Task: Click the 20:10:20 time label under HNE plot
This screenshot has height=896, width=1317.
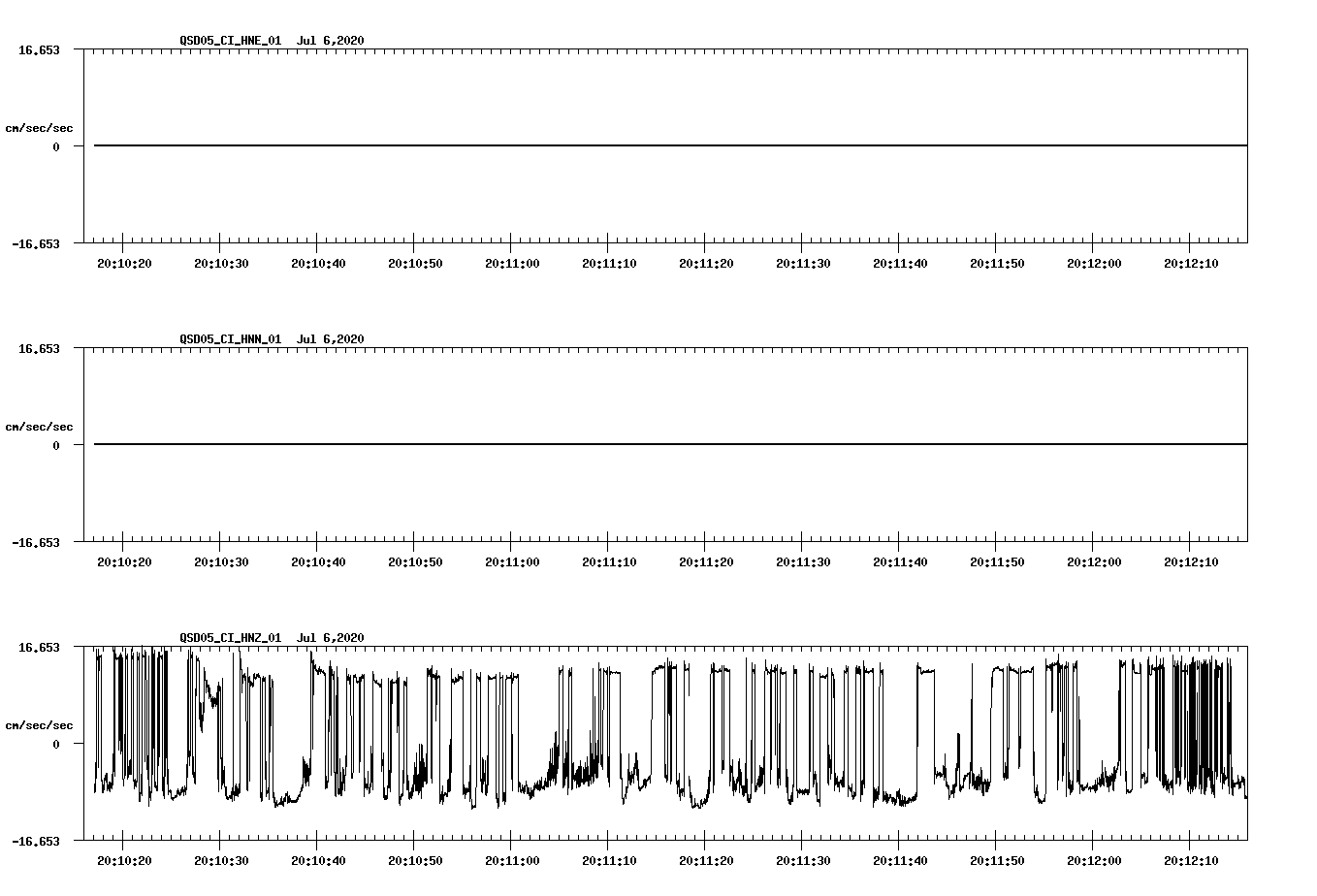Action: pyautogui.click(x=124, y=263)
